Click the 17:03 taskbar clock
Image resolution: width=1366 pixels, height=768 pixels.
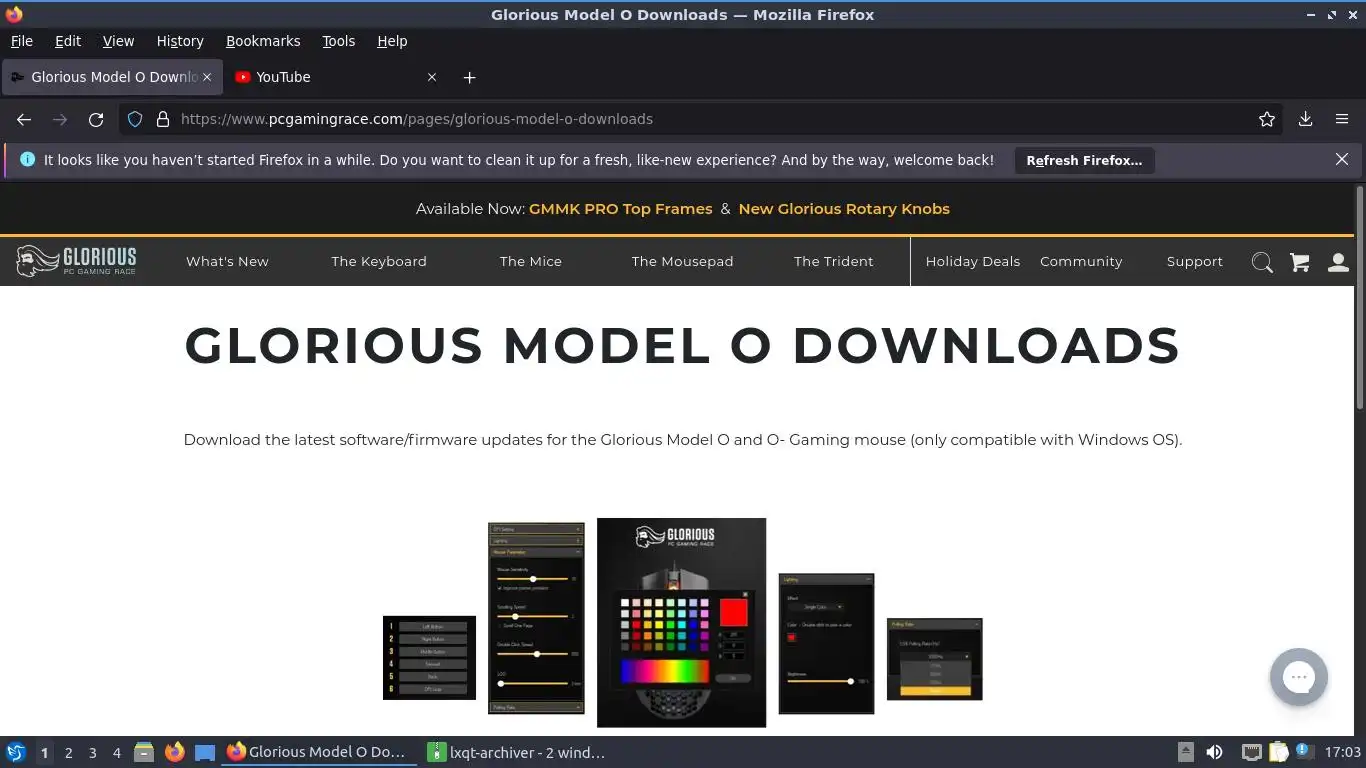[x=1342, y=752]
